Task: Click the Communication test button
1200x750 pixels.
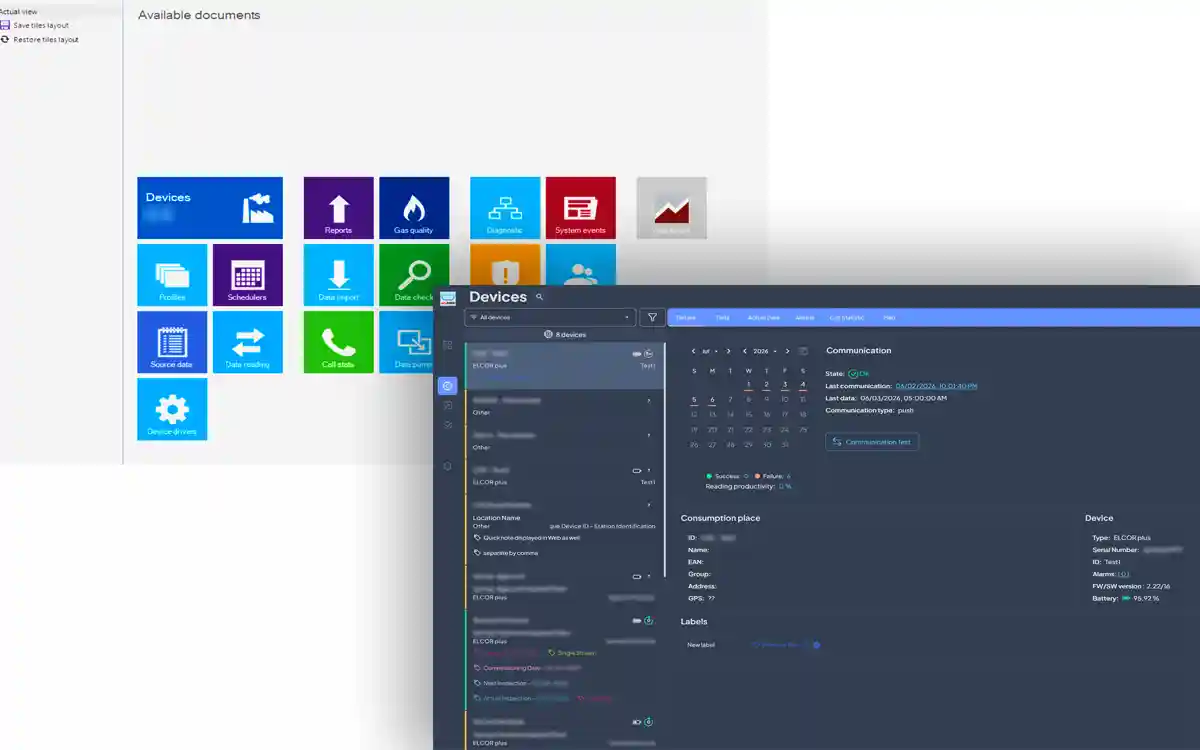Action: (x=872, y=442)
